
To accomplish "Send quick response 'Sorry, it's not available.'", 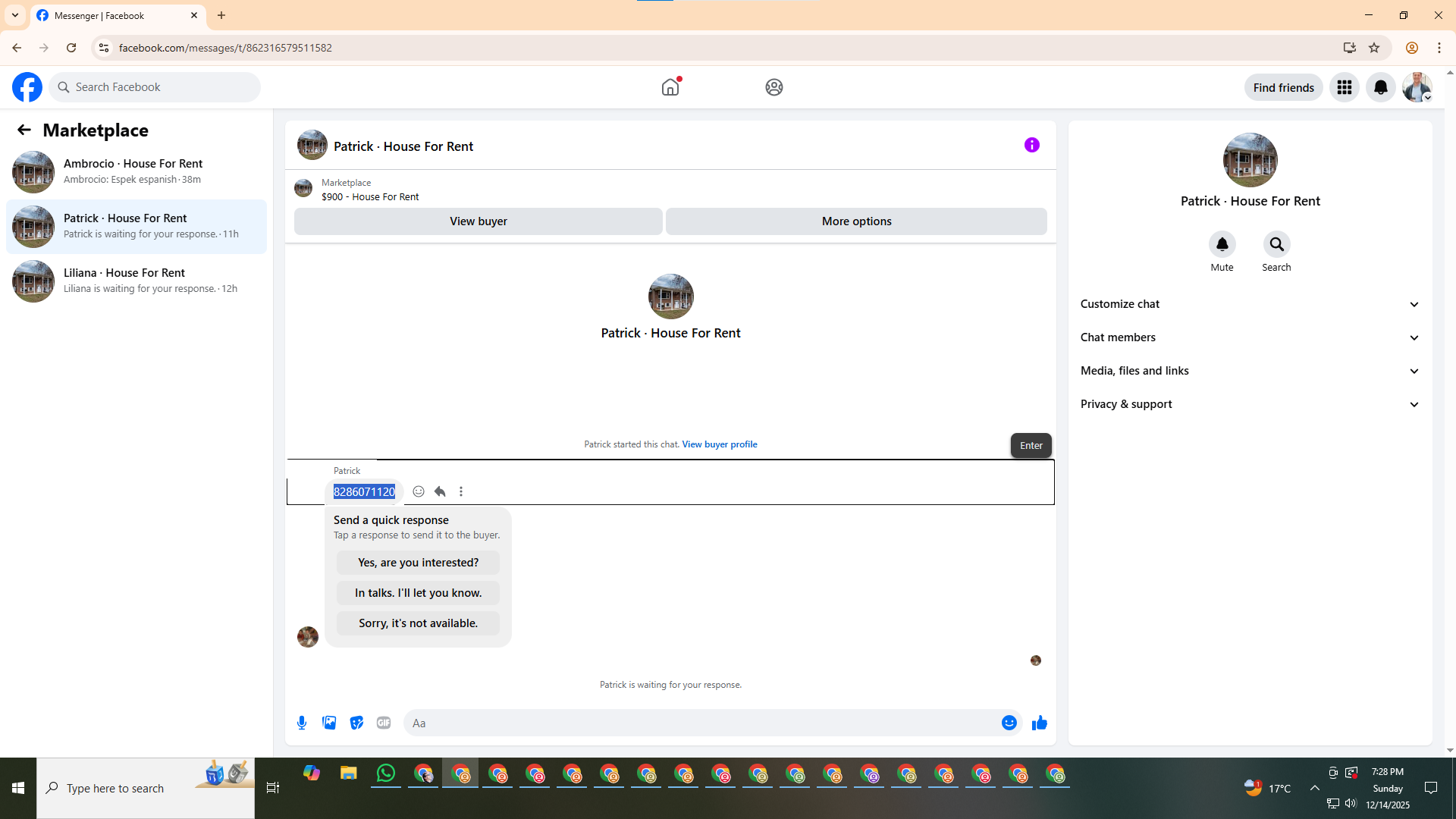I will 418,623.
